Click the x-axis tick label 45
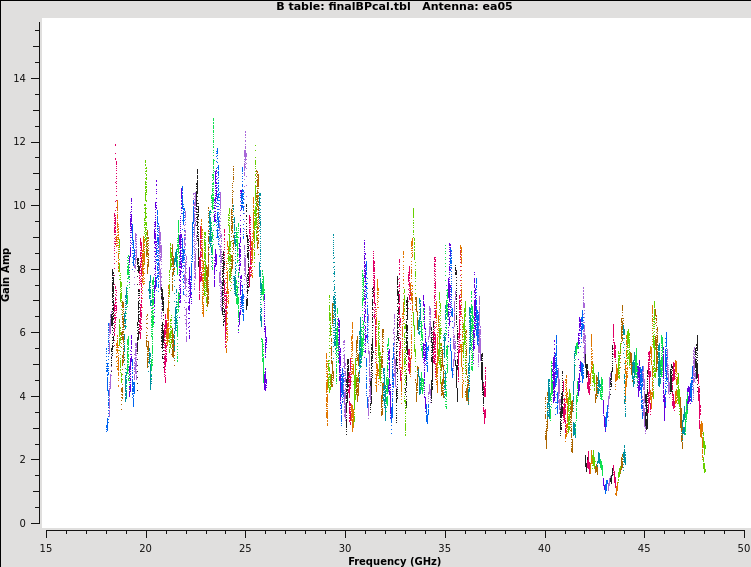 [645, 548]
